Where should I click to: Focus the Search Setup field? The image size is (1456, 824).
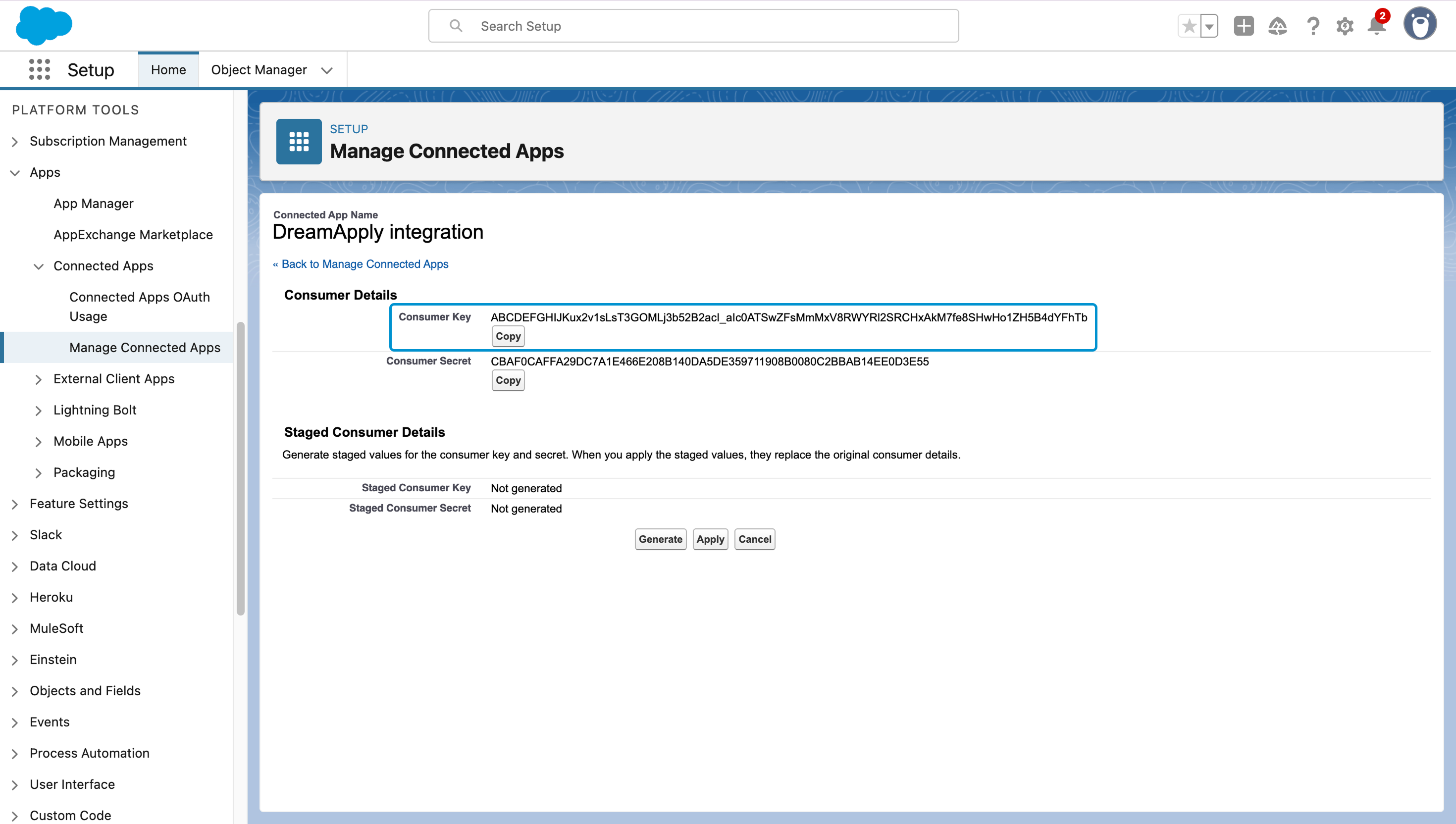693,26
